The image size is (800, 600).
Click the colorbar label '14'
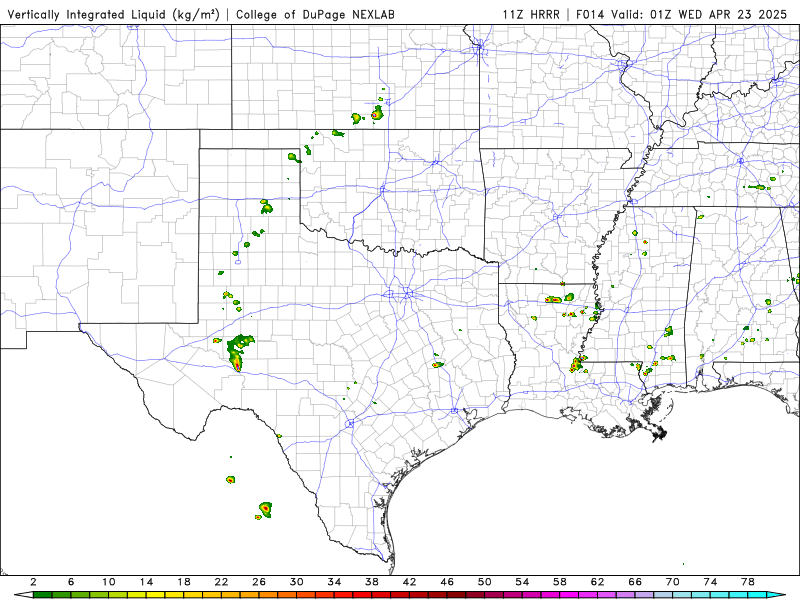[x=146, y=582]
